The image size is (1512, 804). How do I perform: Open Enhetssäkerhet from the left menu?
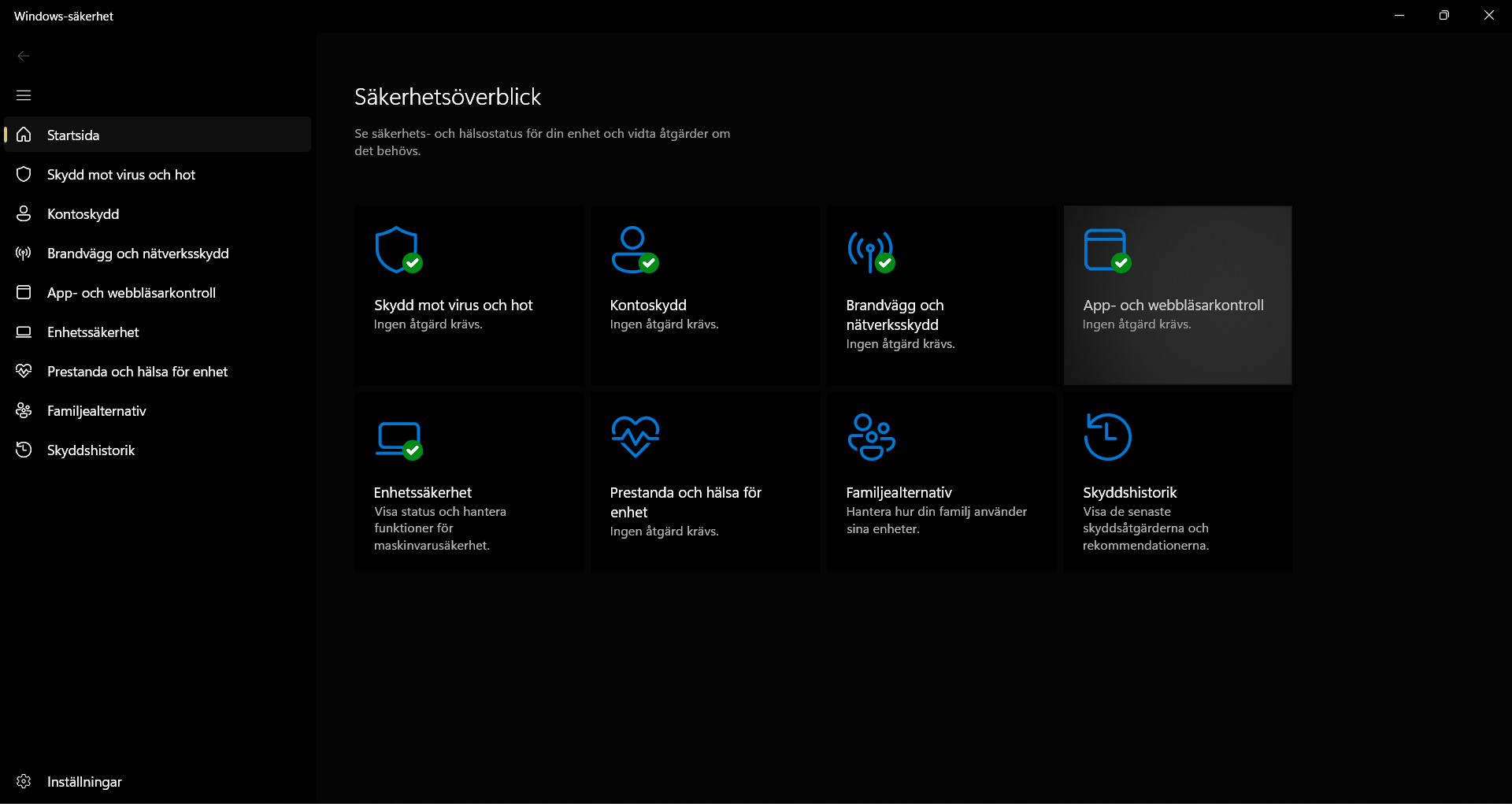pyautogui.click(x=93, y=332)
